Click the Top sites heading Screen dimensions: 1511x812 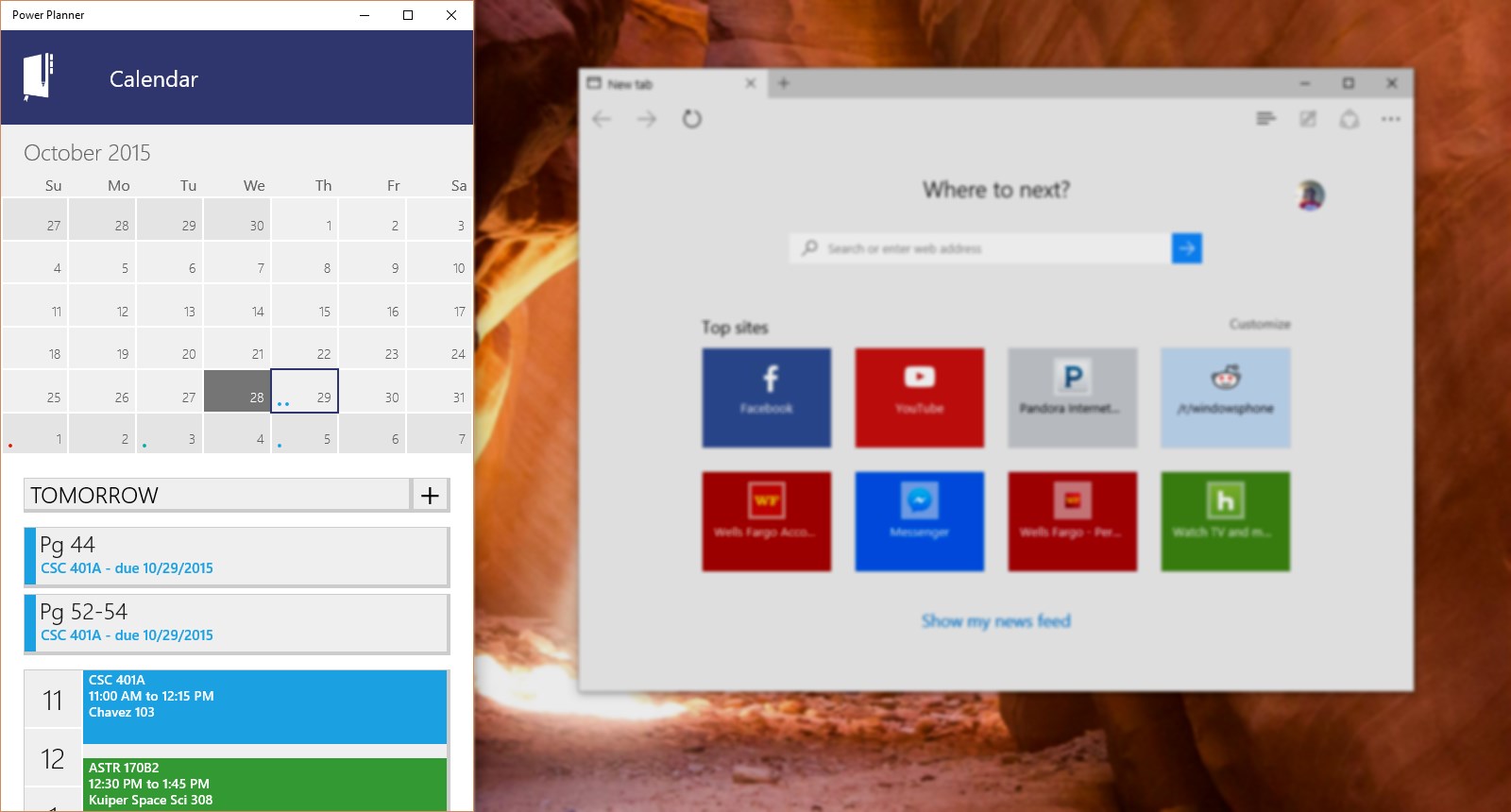click(735, 328)
